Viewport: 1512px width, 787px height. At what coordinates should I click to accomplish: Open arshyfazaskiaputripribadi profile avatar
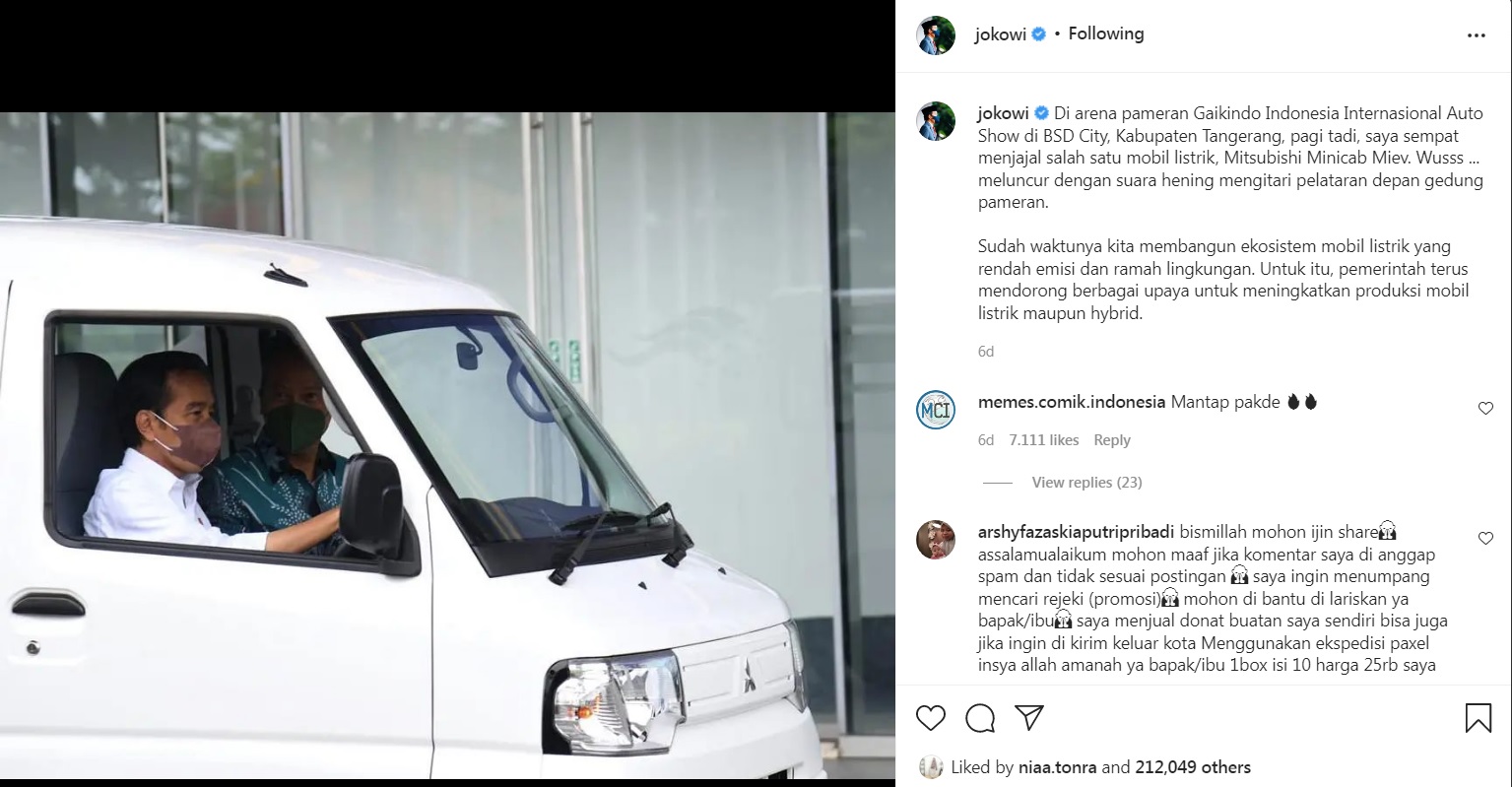(x=936, y=540)
